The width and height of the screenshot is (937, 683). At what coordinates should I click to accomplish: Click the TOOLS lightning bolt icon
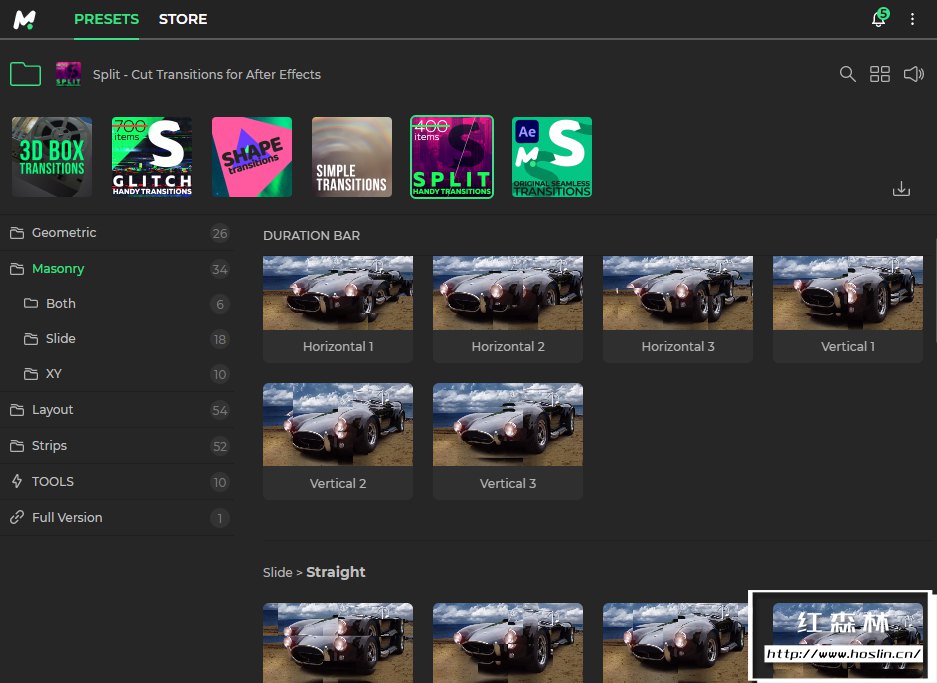click(17, 481)
